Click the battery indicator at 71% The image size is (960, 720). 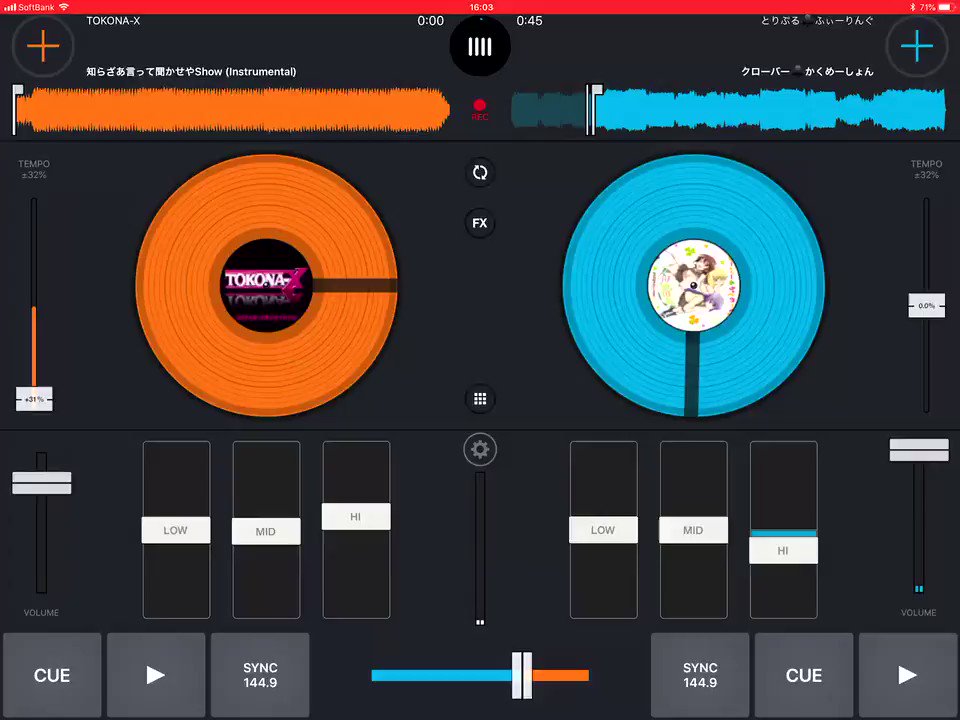[x=936, y=7]
